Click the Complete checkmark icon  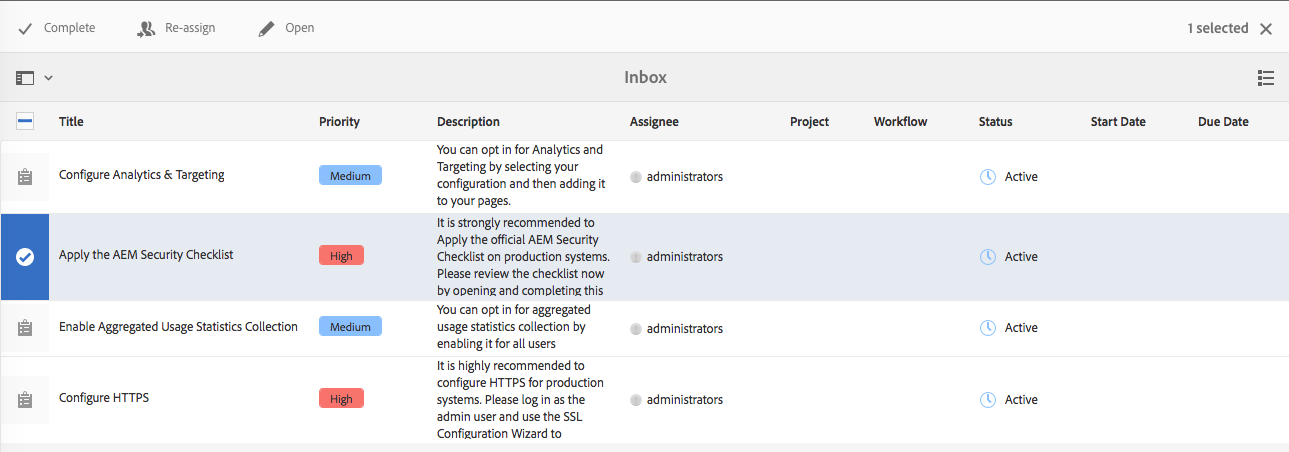pos(25,29)
